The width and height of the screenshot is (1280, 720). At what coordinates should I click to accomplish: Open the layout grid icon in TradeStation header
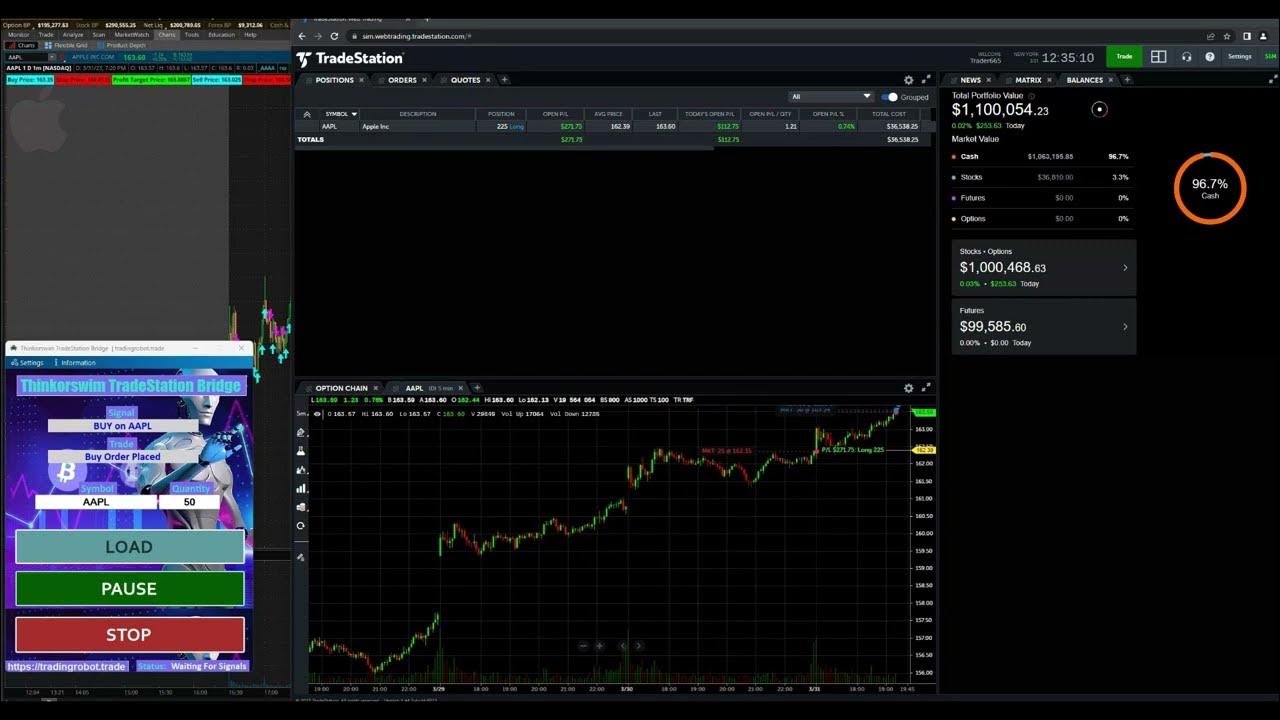1158,57
